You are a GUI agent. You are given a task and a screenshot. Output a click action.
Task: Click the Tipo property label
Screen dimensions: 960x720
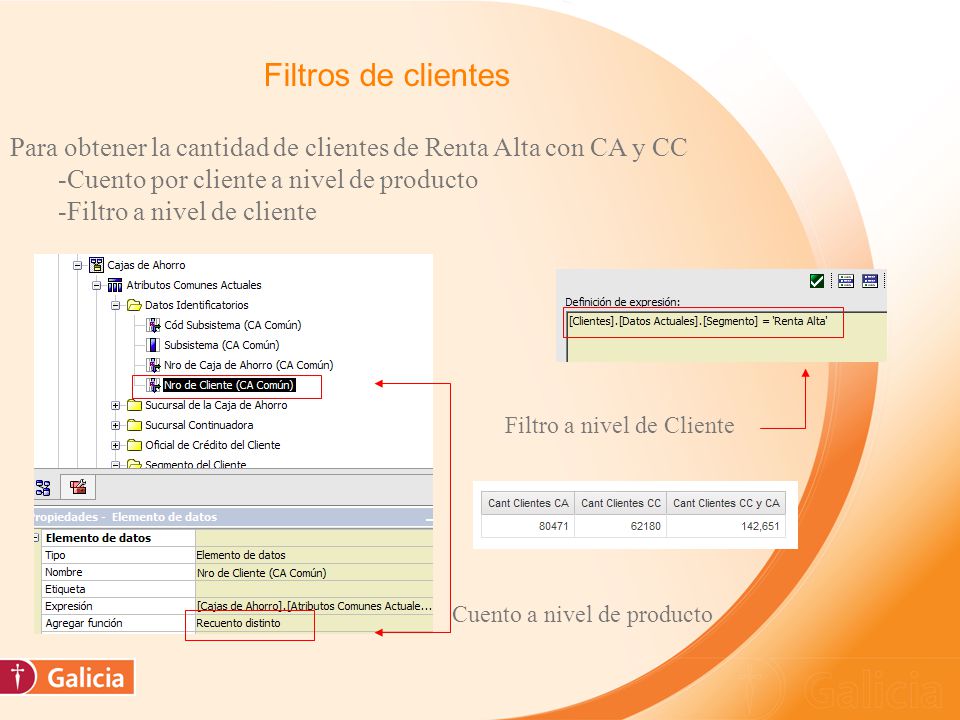55,555
